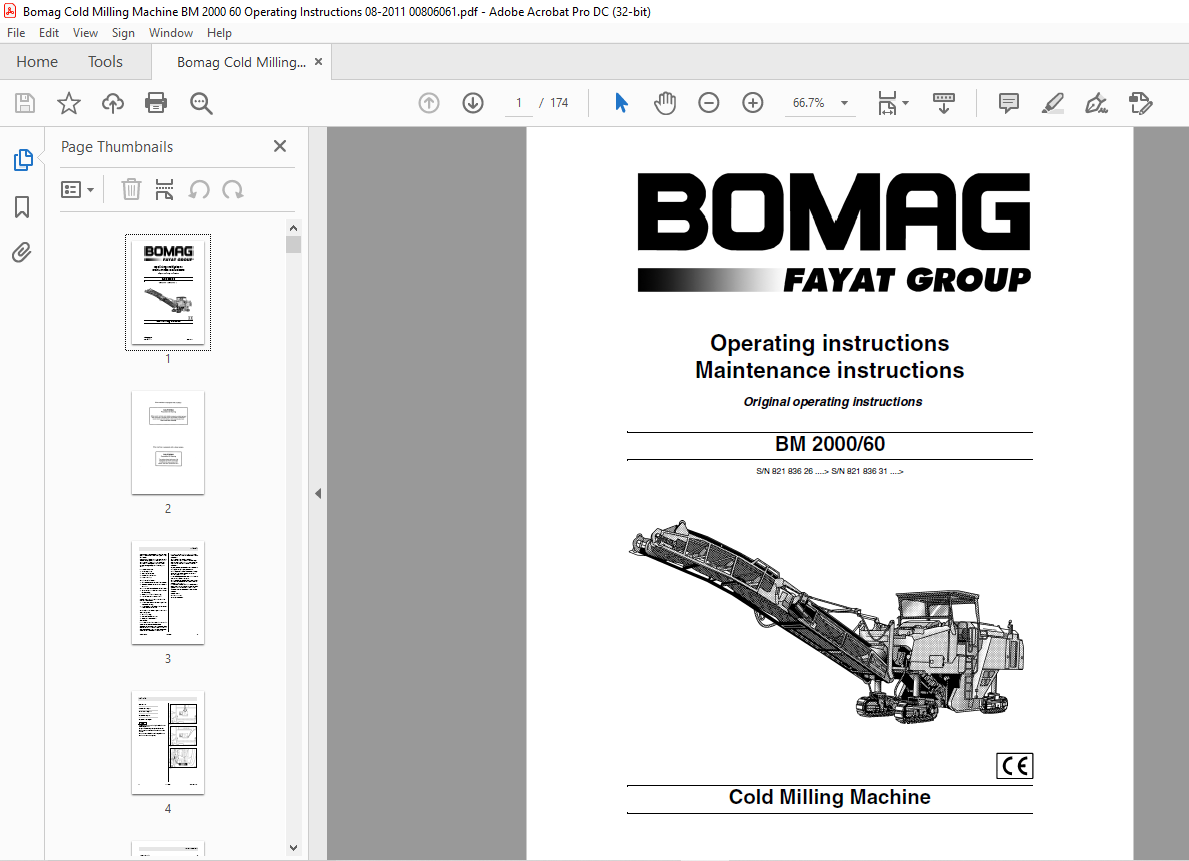The width and height of the screenshot is (1189, 861).
Task: Collapse the navigation pane arrow
Action: click(318, 494)
